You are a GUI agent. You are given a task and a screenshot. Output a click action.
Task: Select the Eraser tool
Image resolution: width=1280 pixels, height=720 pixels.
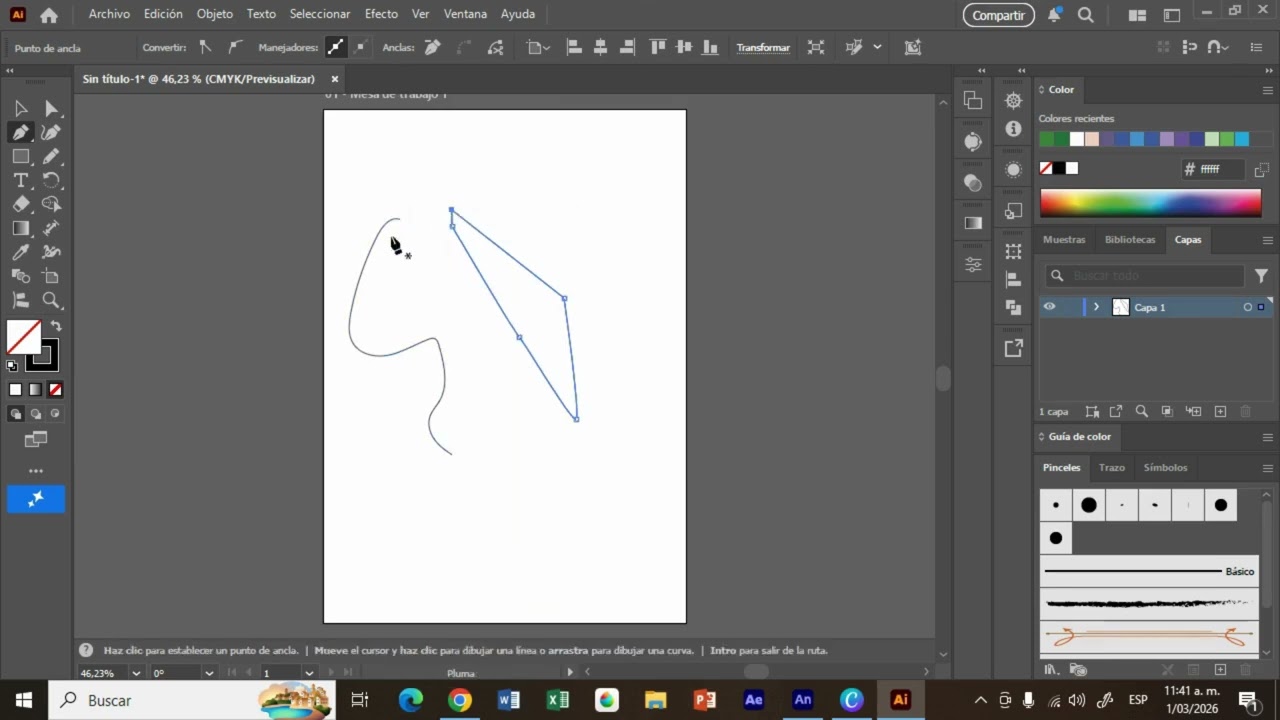coord(20,204)
